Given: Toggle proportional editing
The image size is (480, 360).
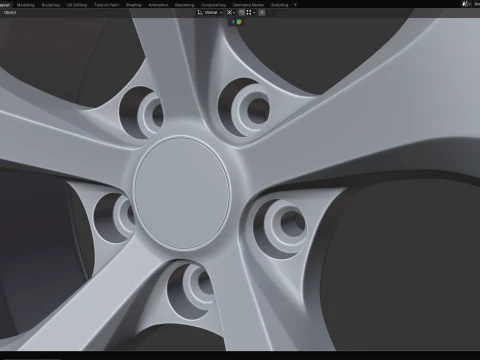Looking at the screenshot, I should (x=262, y=13).
